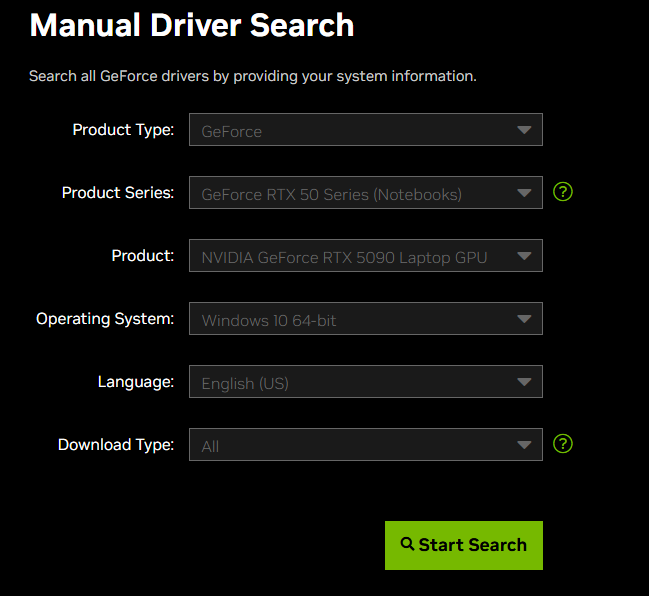Viewport: 649px width, 596px height.
Task: Open the Download Type dropdown showing All
Action: [366, 444]
